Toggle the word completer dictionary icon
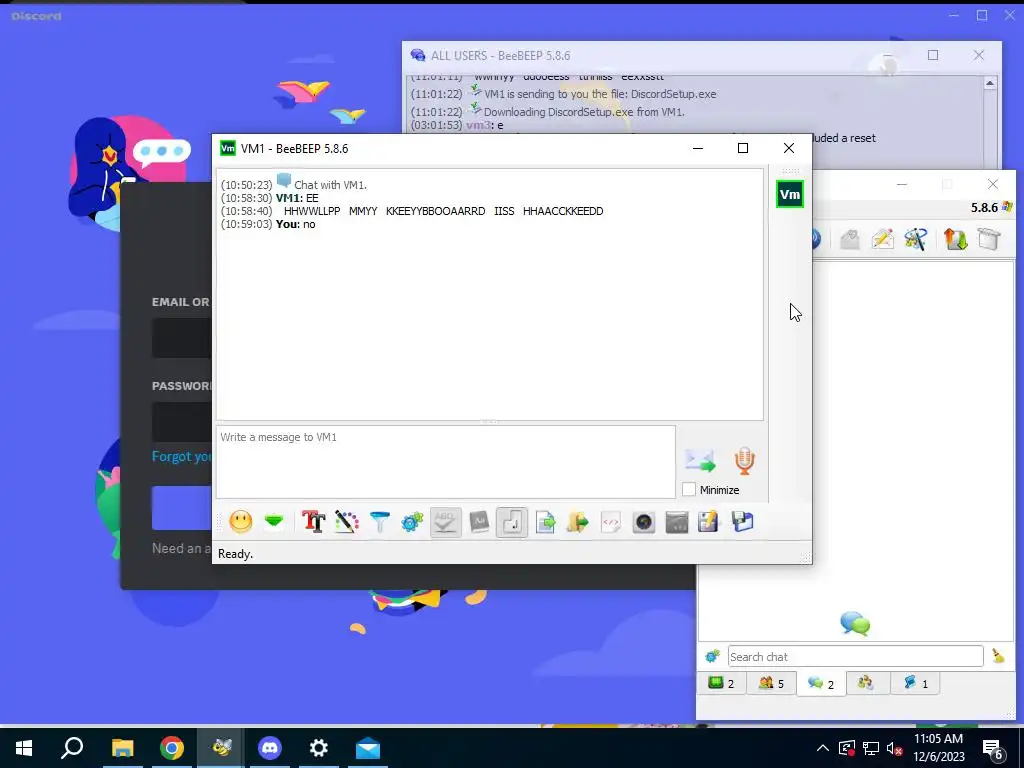The width and height of the screenshot is (1024, 768). coord(479,522)
